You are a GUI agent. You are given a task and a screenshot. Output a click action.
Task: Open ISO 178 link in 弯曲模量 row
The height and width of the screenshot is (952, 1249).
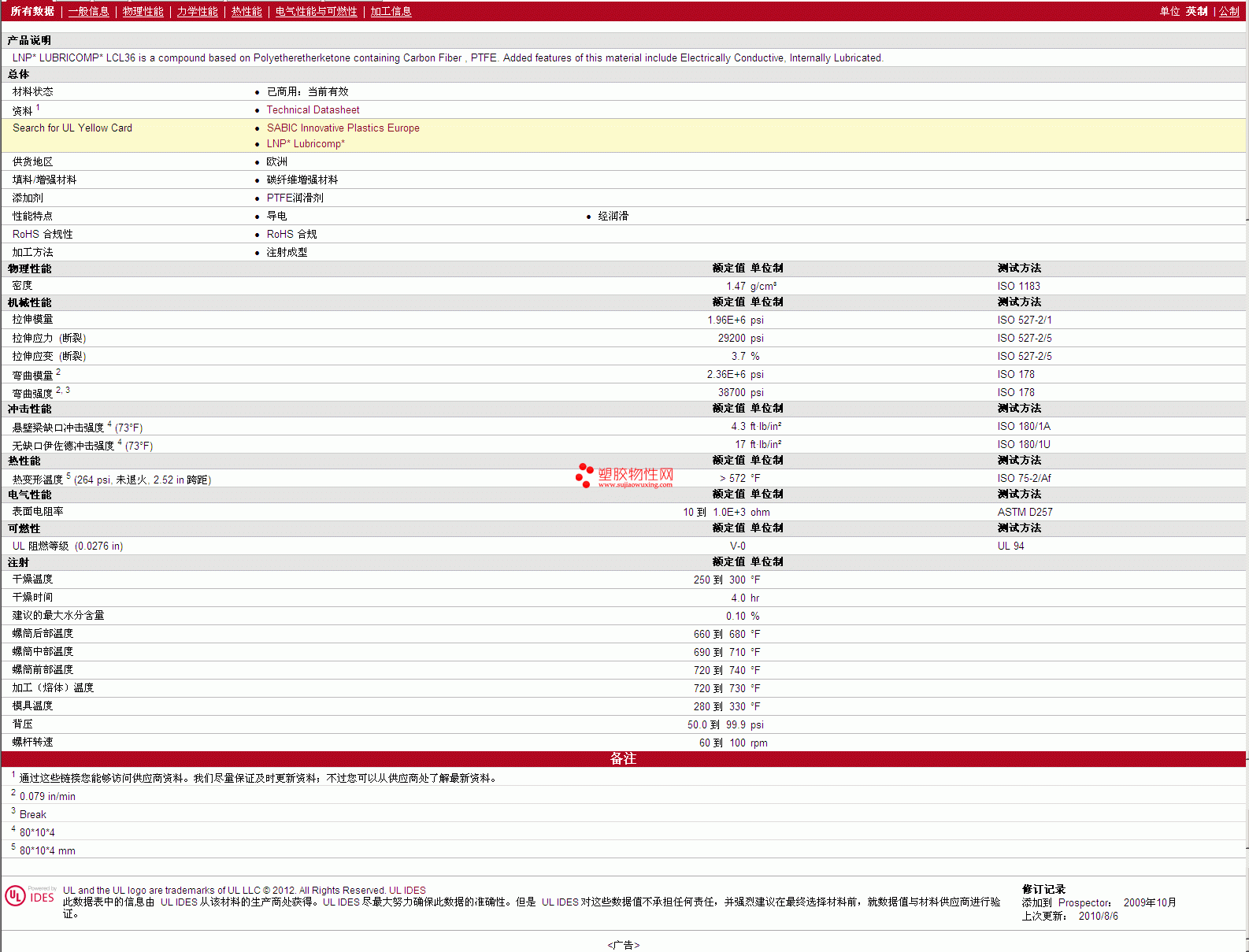point(1016,374)
